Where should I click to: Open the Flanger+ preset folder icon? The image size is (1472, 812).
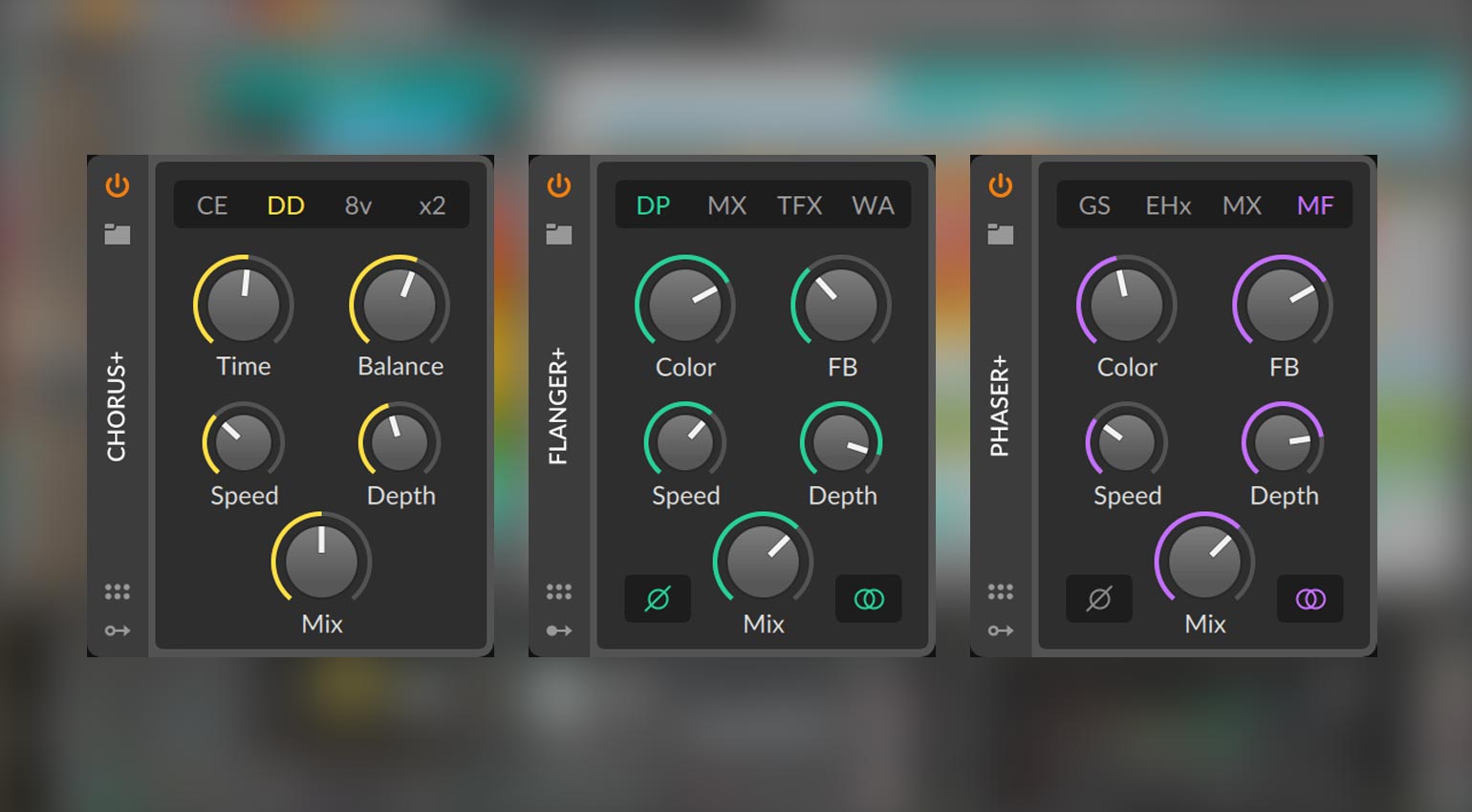(x=559, y=234)
